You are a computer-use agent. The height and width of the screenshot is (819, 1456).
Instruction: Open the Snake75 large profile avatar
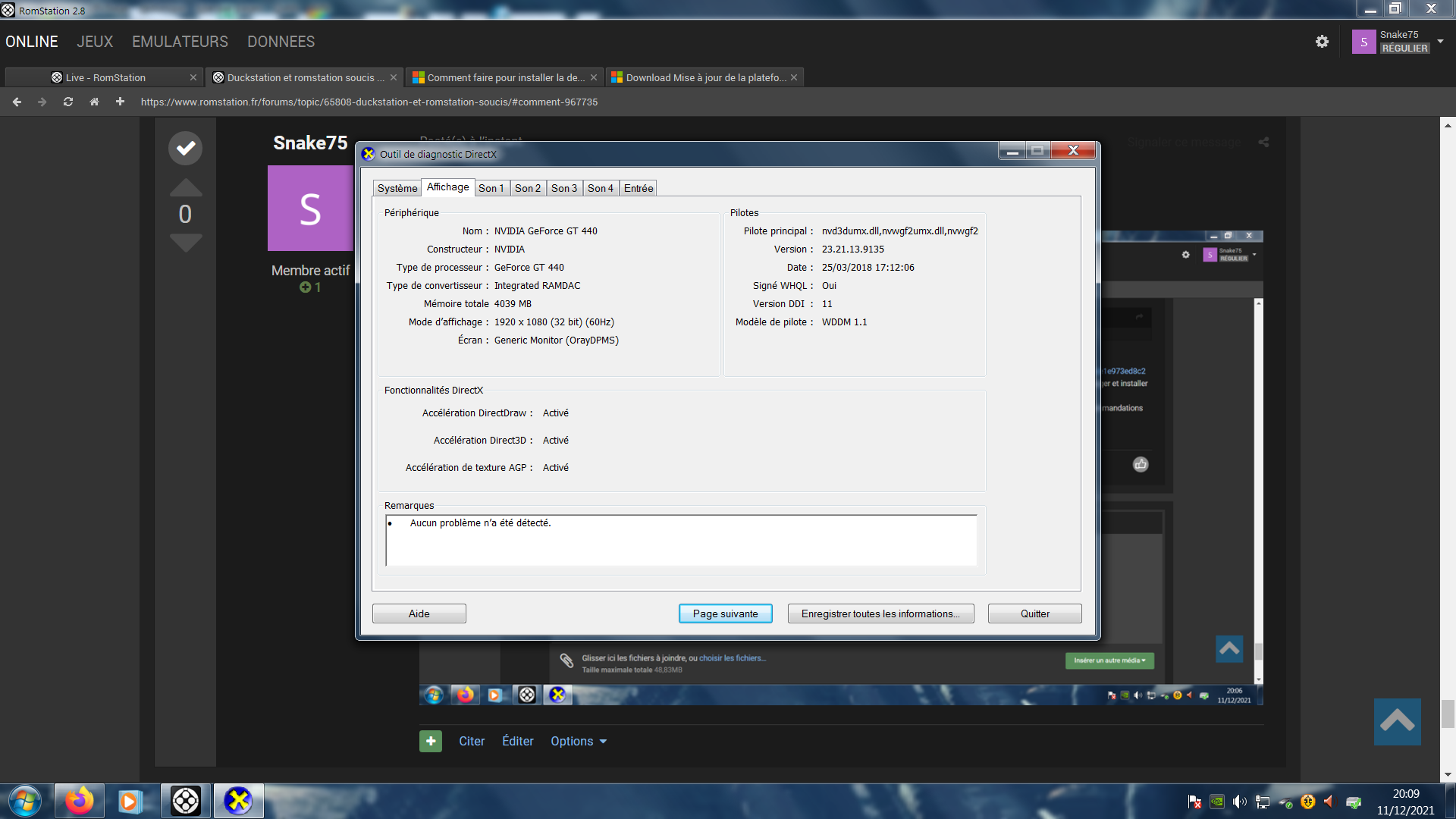pyautogui.click(x=310, y=209)
